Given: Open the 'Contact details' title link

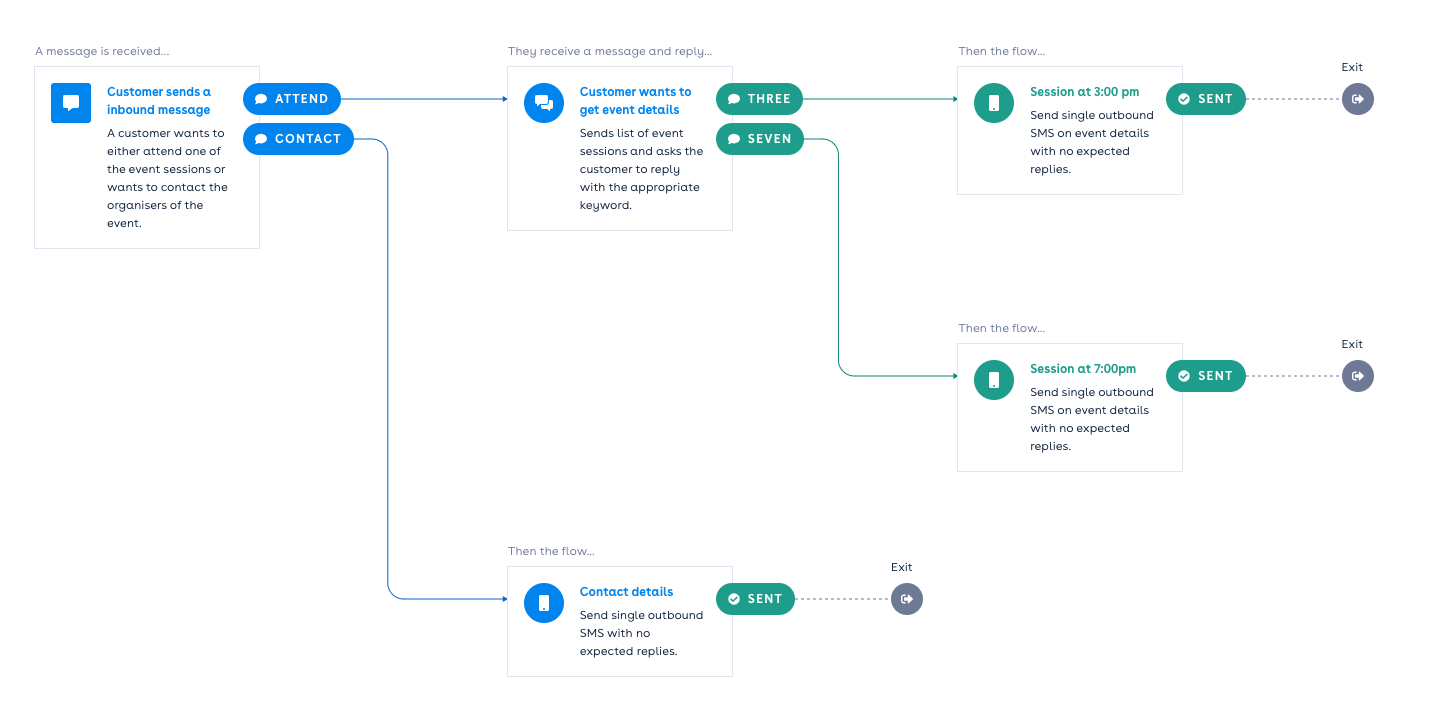Looking at the screenshot, I should [x=626, y=592].
